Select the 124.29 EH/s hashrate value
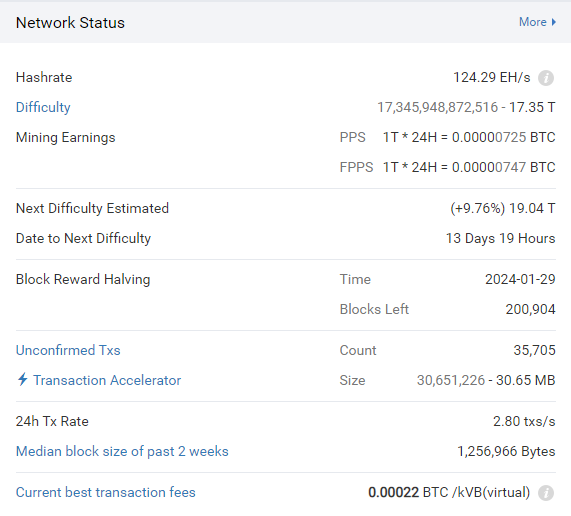The image size is (571, 516). tap(492, 78)
